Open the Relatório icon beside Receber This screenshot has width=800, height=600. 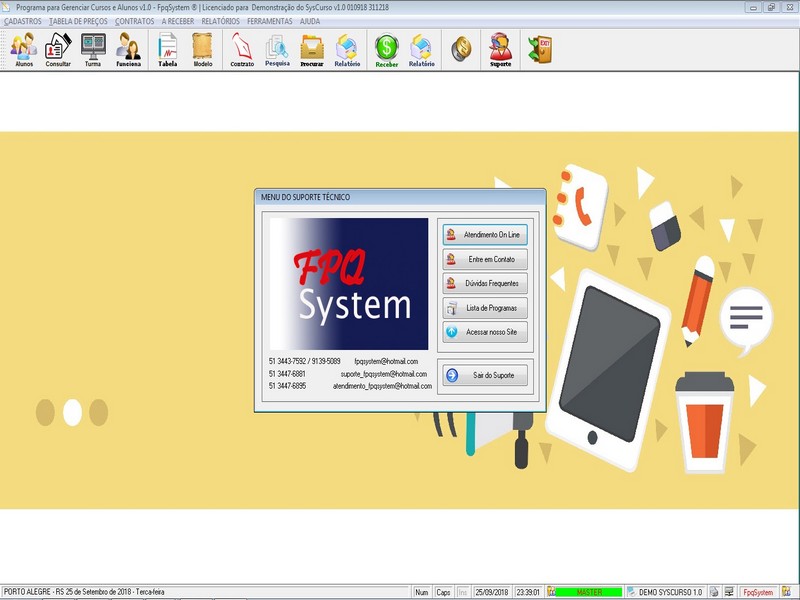(421, 49)
